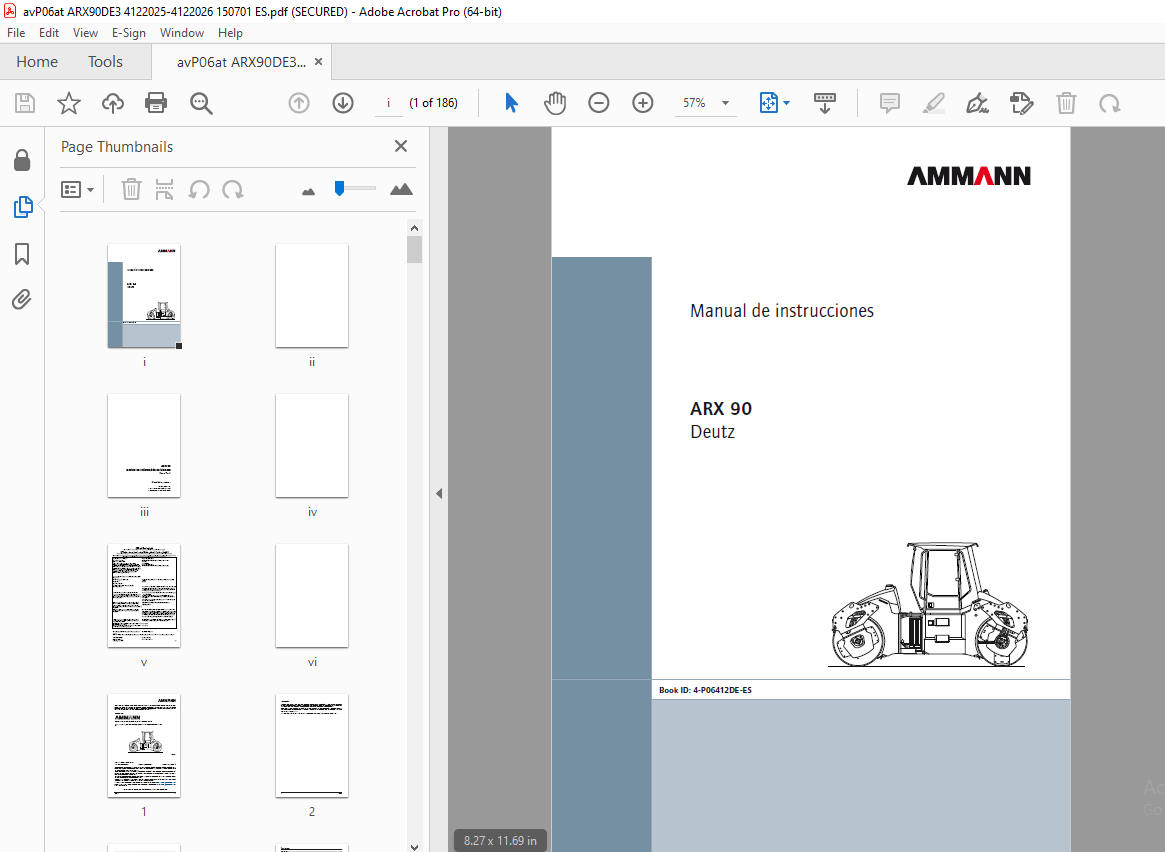Activate the hand pan tool
Viewport: 1165px width, 852px height.
click(x=555, y=103)
